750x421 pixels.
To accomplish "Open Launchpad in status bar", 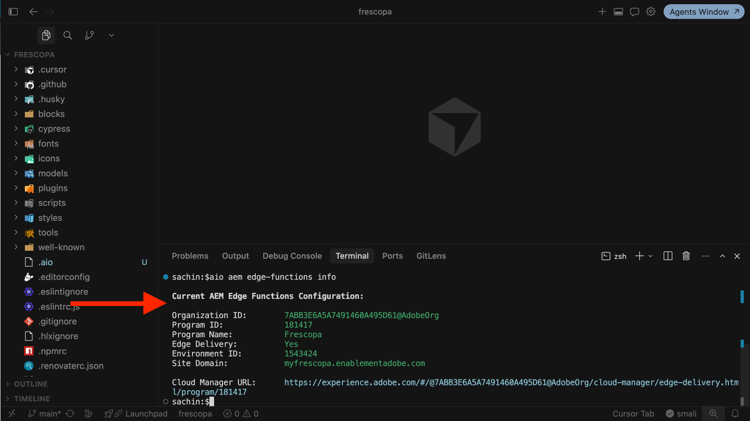I will pyautogui.click(x=136, y=414).
